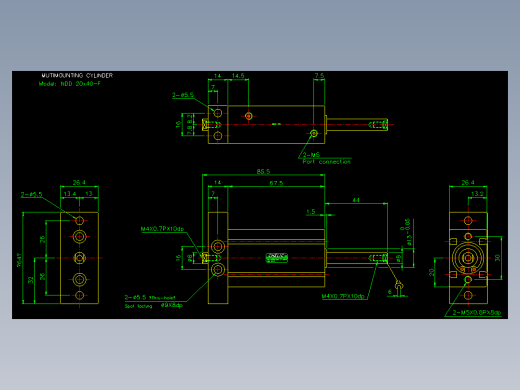
Task: Click the "13.4" dimension in the left view
Action: [x=70, y=194]
